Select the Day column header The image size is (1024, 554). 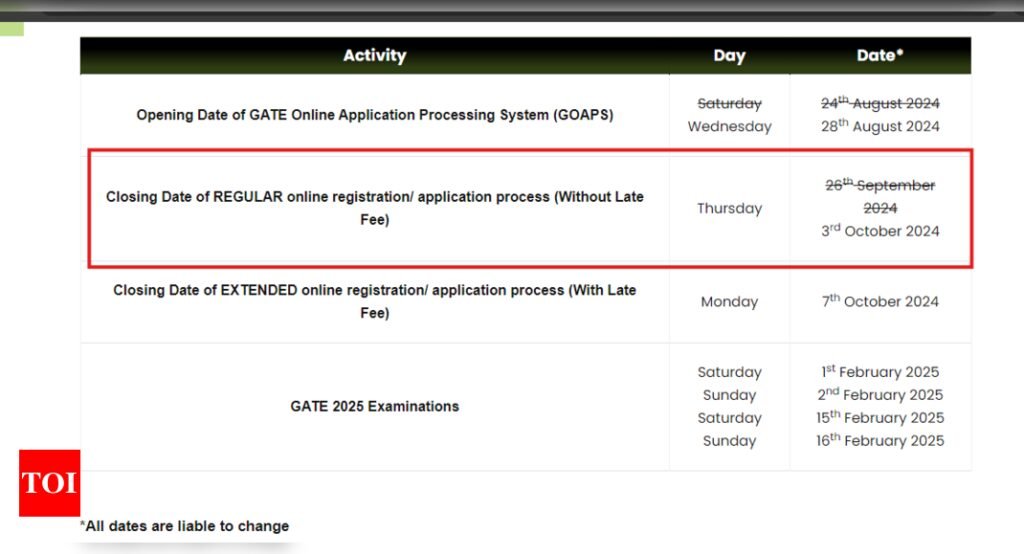point(729,56)
